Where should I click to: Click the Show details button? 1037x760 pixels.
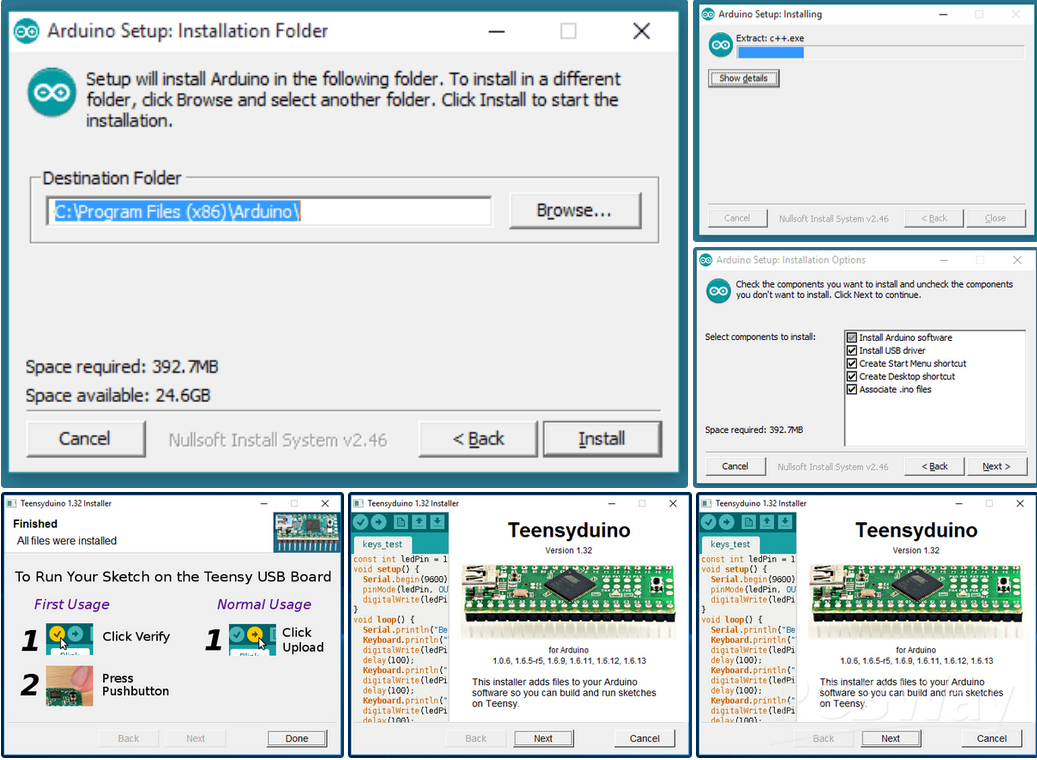(743, 78)
